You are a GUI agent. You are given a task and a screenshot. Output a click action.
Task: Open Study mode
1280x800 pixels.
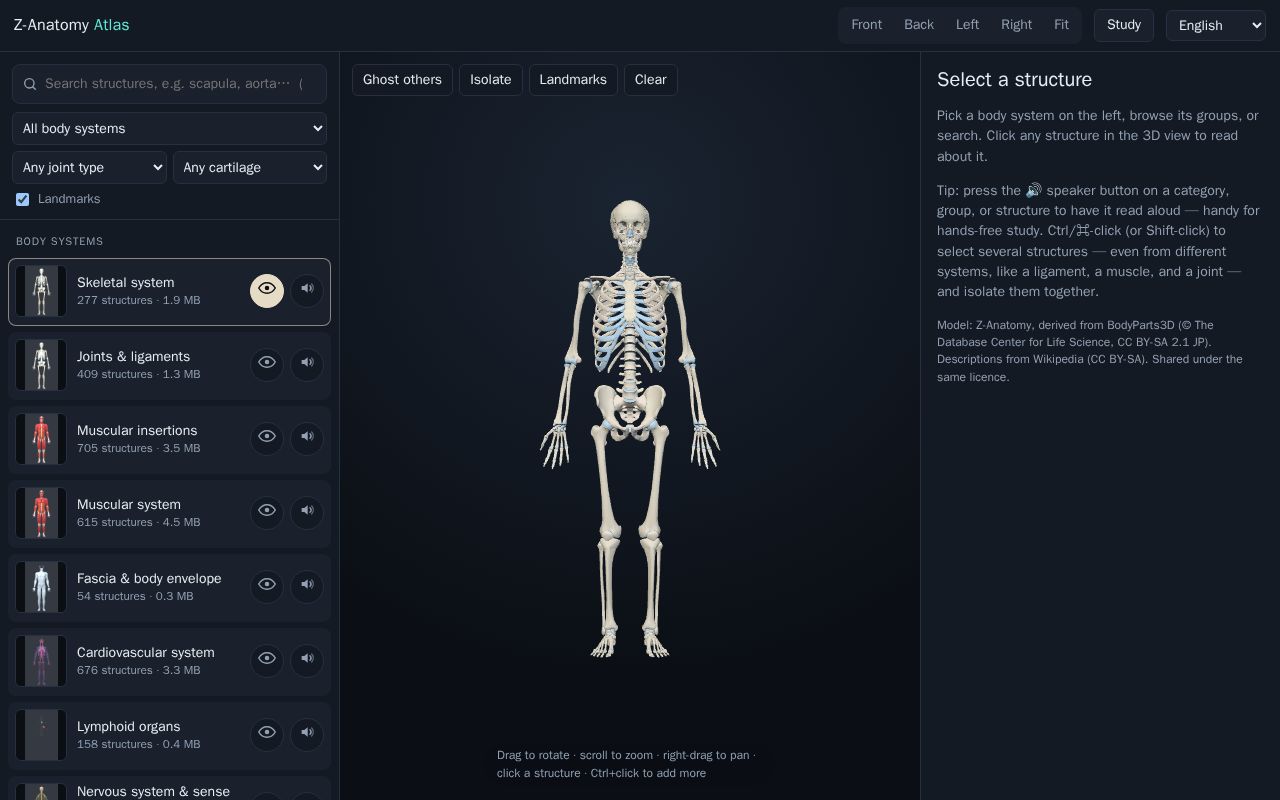click(x=1124, y=25)
